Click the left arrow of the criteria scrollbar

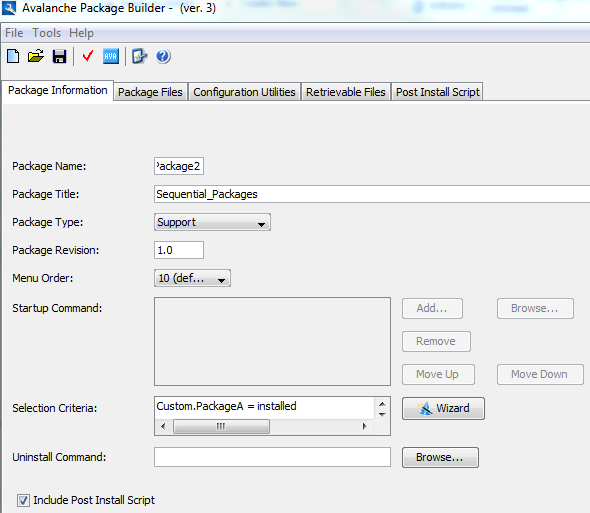[x=163, y=426]
